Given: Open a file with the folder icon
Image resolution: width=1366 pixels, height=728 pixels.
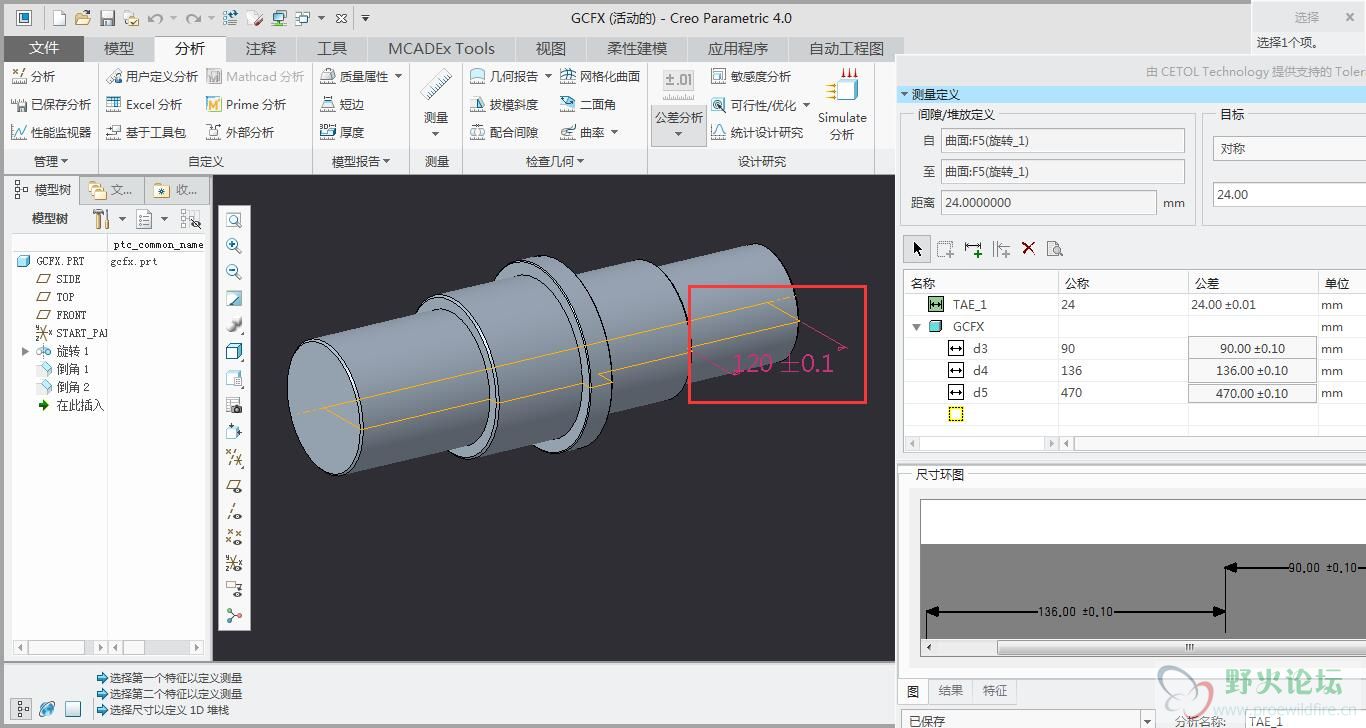Looking at the screenshot, I should click(x=83, y=18).
